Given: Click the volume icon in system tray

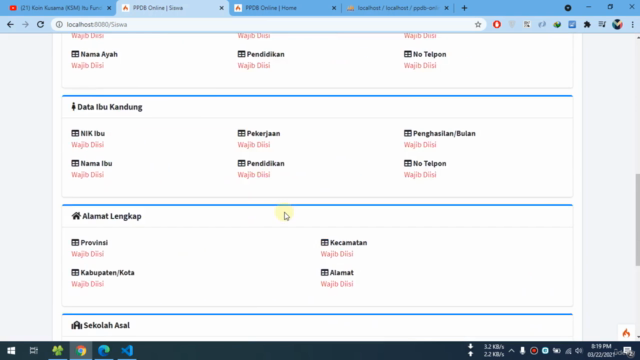Looking at the screenshot, I should coord(579,351).
